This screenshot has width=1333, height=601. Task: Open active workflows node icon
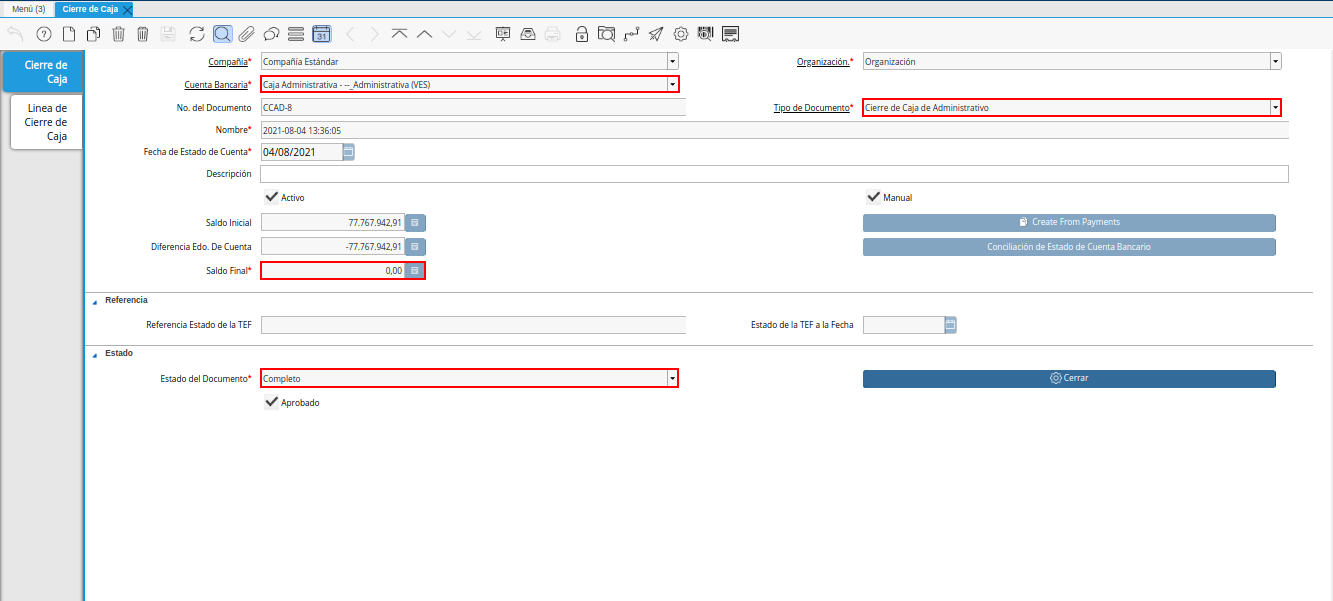(631, 34)
